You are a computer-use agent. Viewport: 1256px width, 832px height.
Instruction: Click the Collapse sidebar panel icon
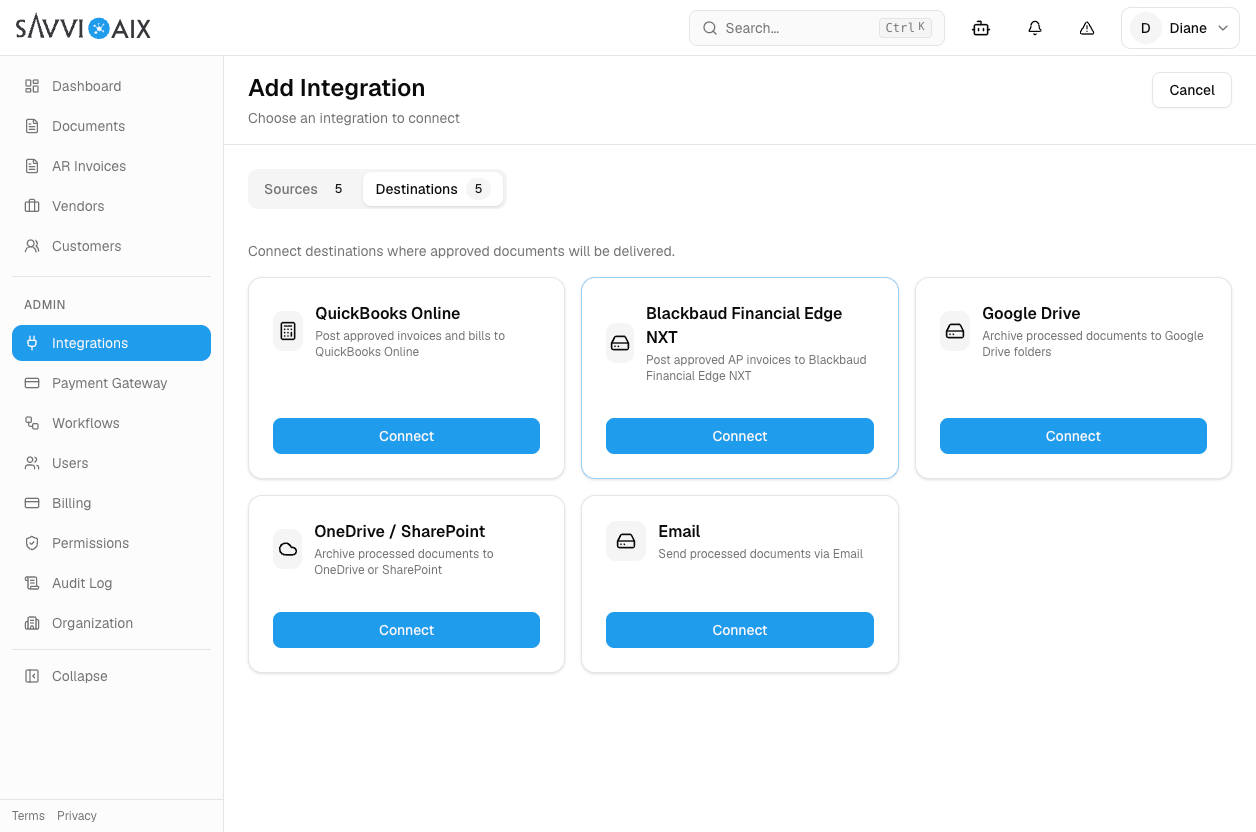click(32, 676)
